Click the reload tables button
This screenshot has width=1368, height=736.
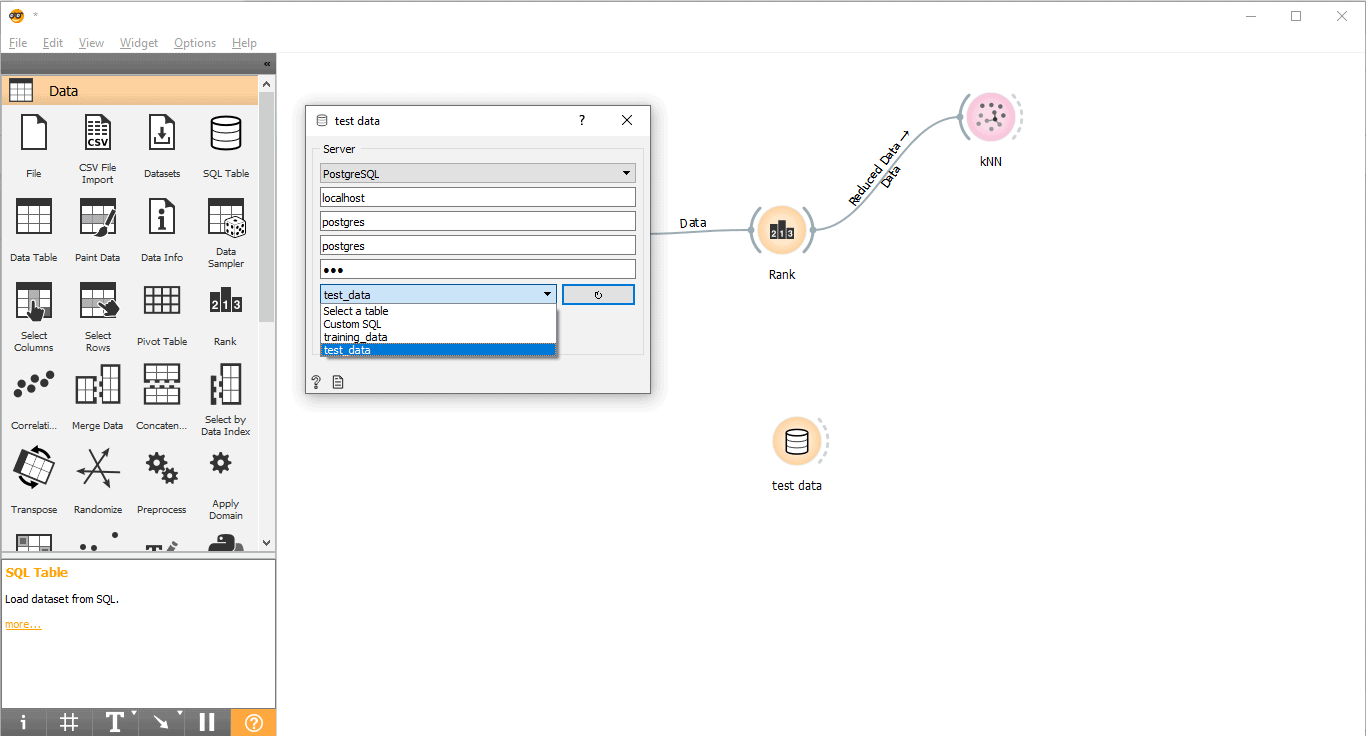click(598, 295)
